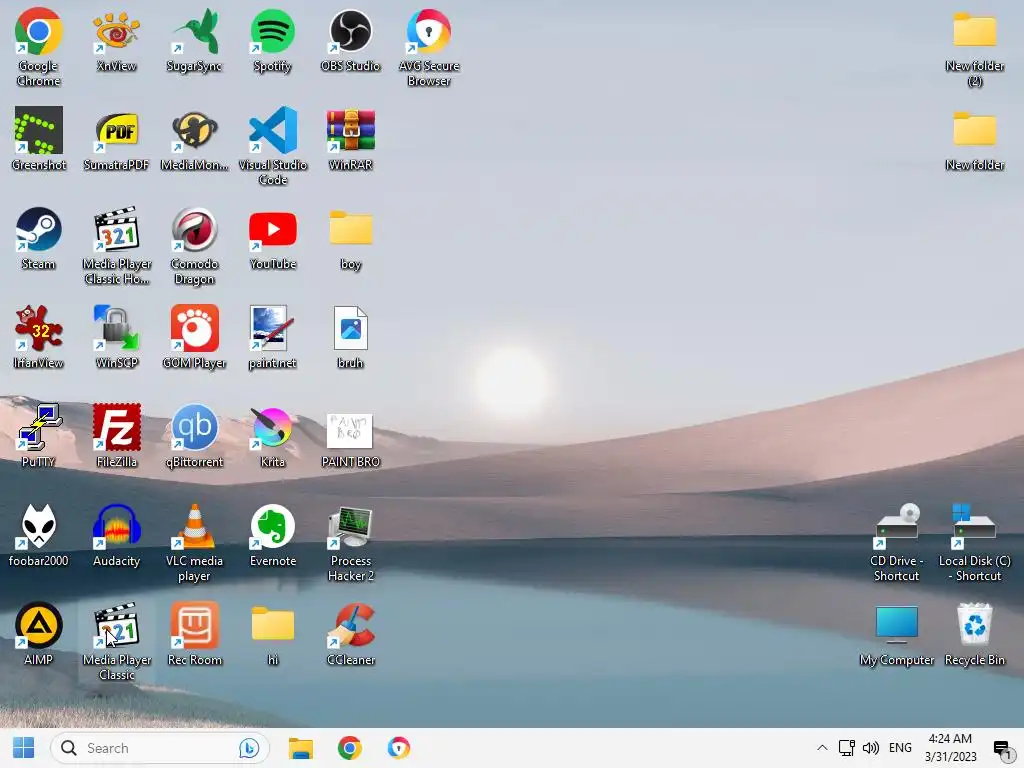
Task: Select the Media Player Classic Home Cinema icon
Action: [x=116, y=229]
